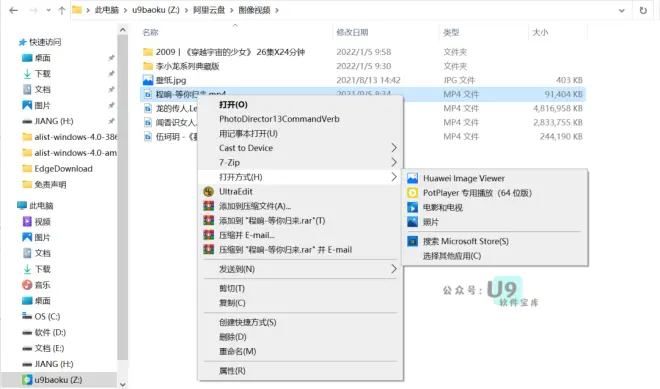Choose PhotoDirector13CommandVerb menu entry
Viewport: 660px width, 389px height.
279,119
